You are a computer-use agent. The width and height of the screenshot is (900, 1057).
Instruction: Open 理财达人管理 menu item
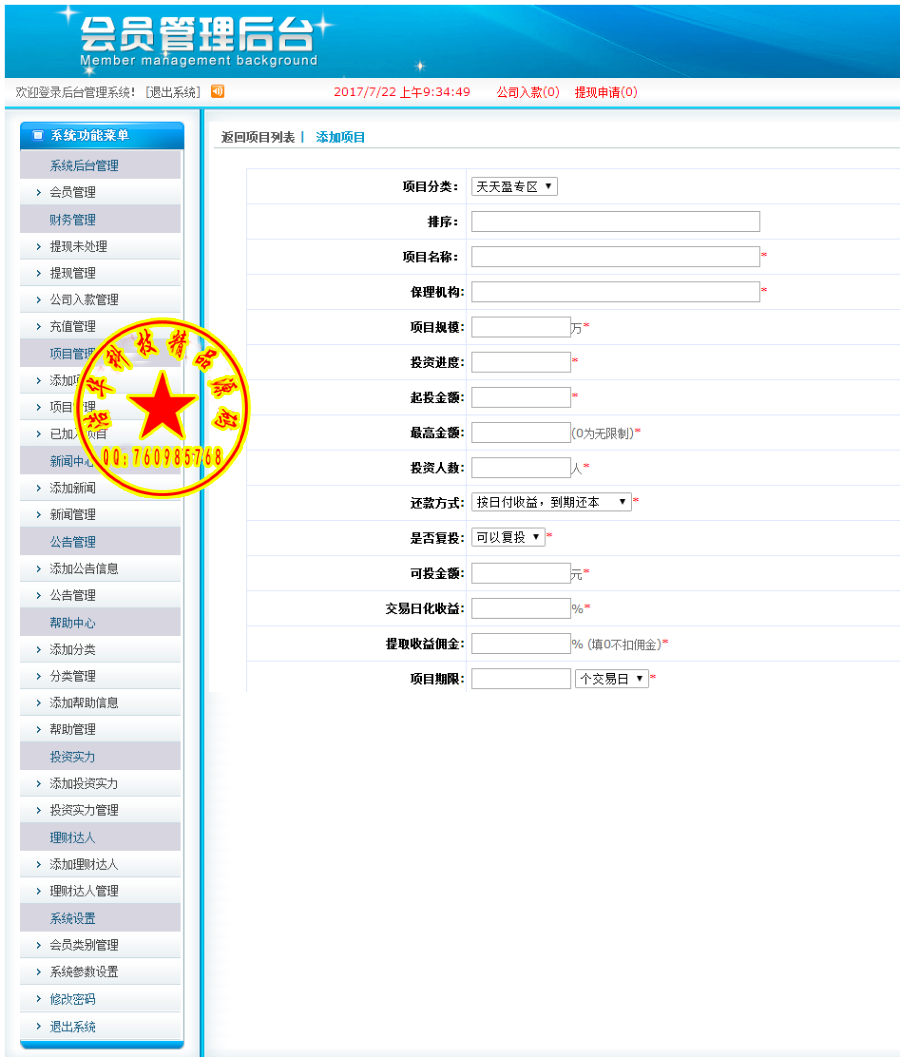pyautogui.click(x=84, y=890)
